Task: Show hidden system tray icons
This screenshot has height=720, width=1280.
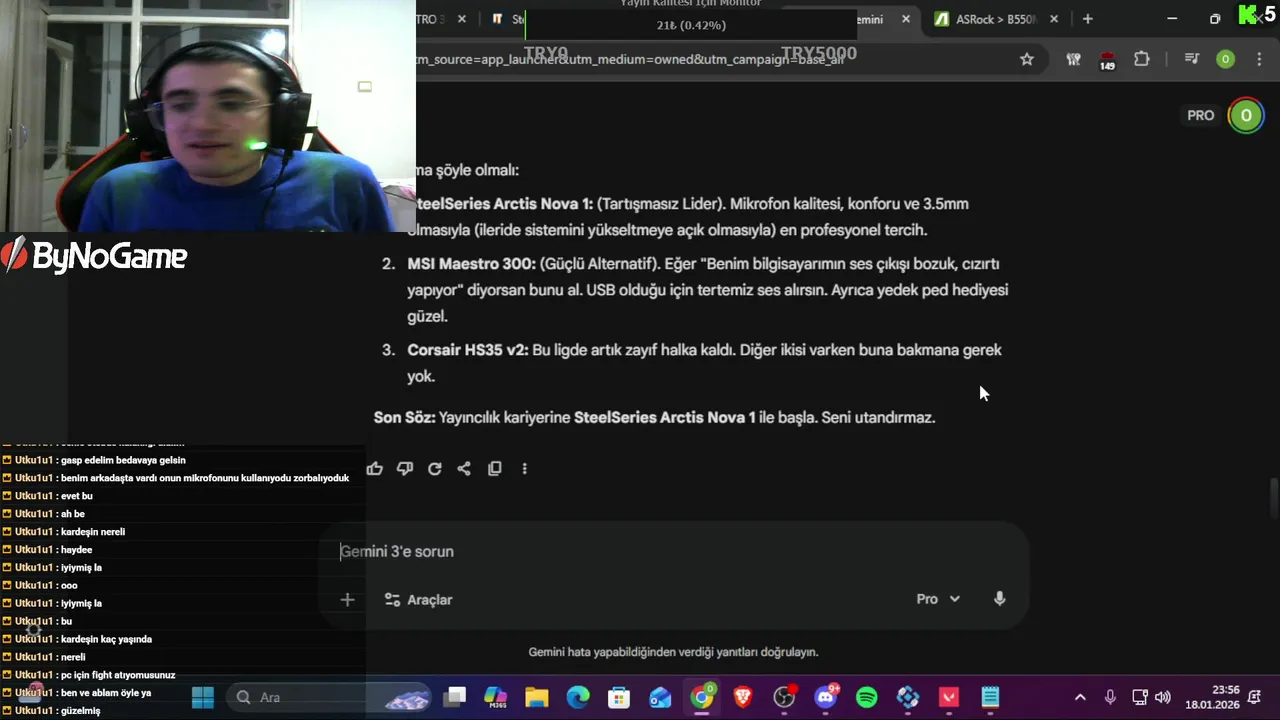Action: [x=1080, y=697]
